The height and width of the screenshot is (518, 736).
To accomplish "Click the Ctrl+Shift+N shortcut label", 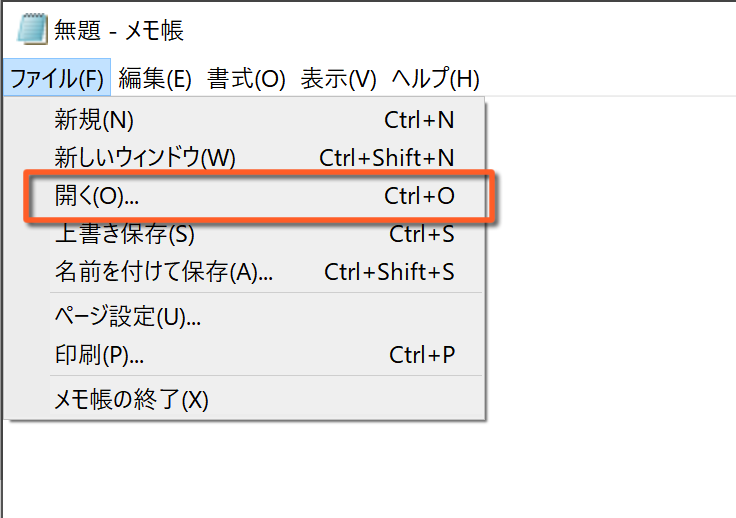I will 386,157.
